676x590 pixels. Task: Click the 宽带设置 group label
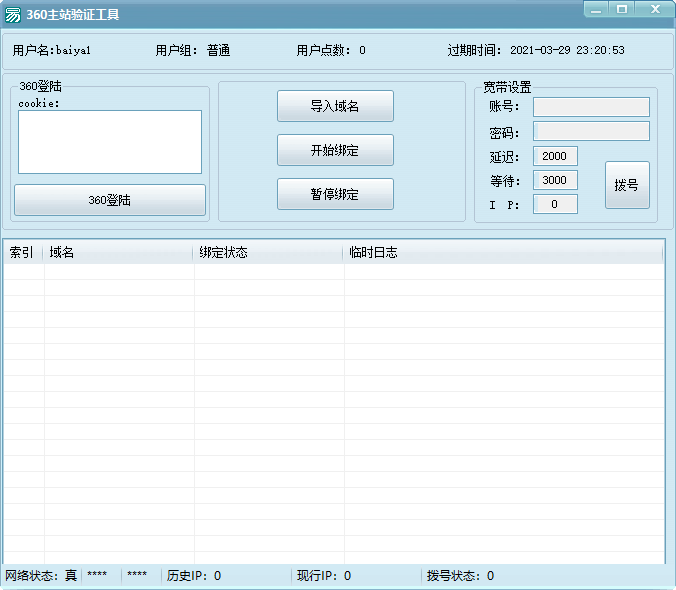click(x=507, y=87)
